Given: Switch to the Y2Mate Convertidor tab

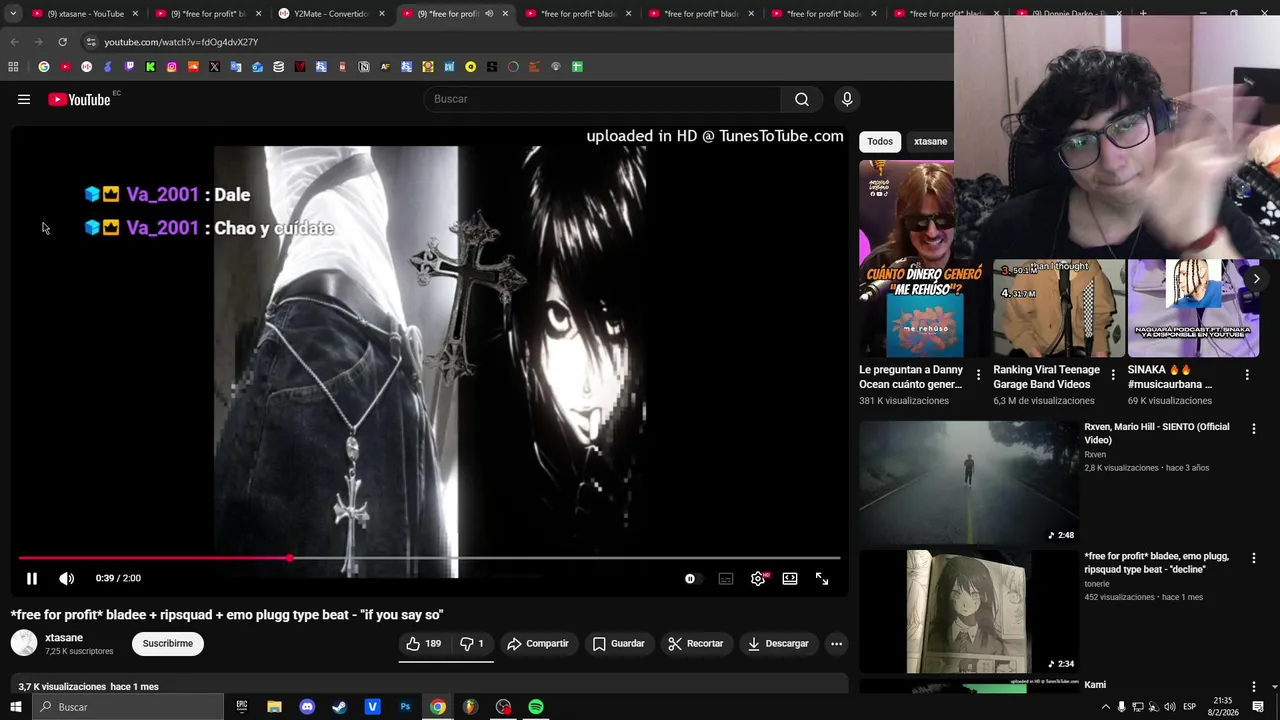Looking at the screenshot, I should tap(330, 14).
